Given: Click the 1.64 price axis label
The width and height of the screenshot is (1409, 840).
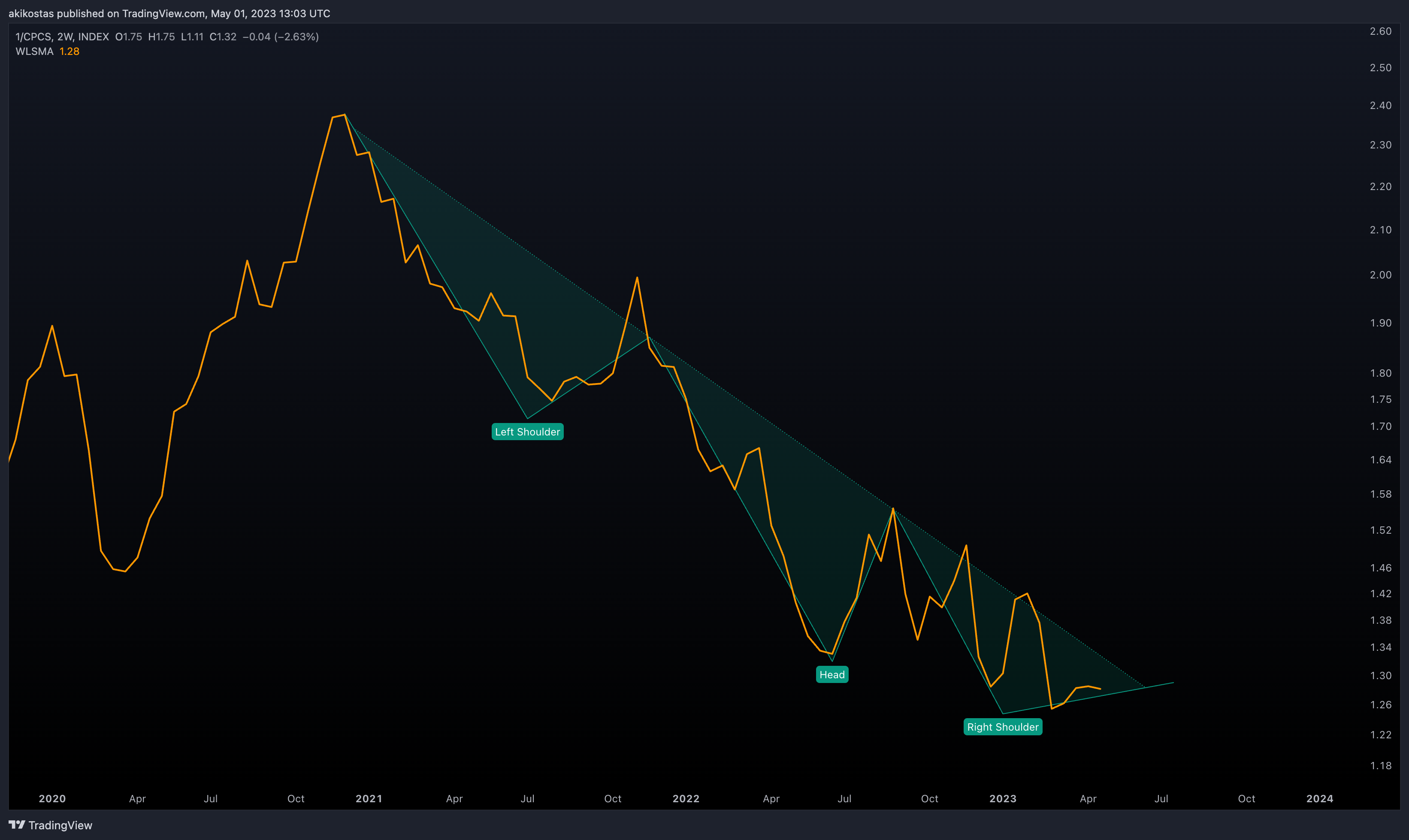Looking at the screenshot, I should pyautogui.click(x=1381, y=459).
